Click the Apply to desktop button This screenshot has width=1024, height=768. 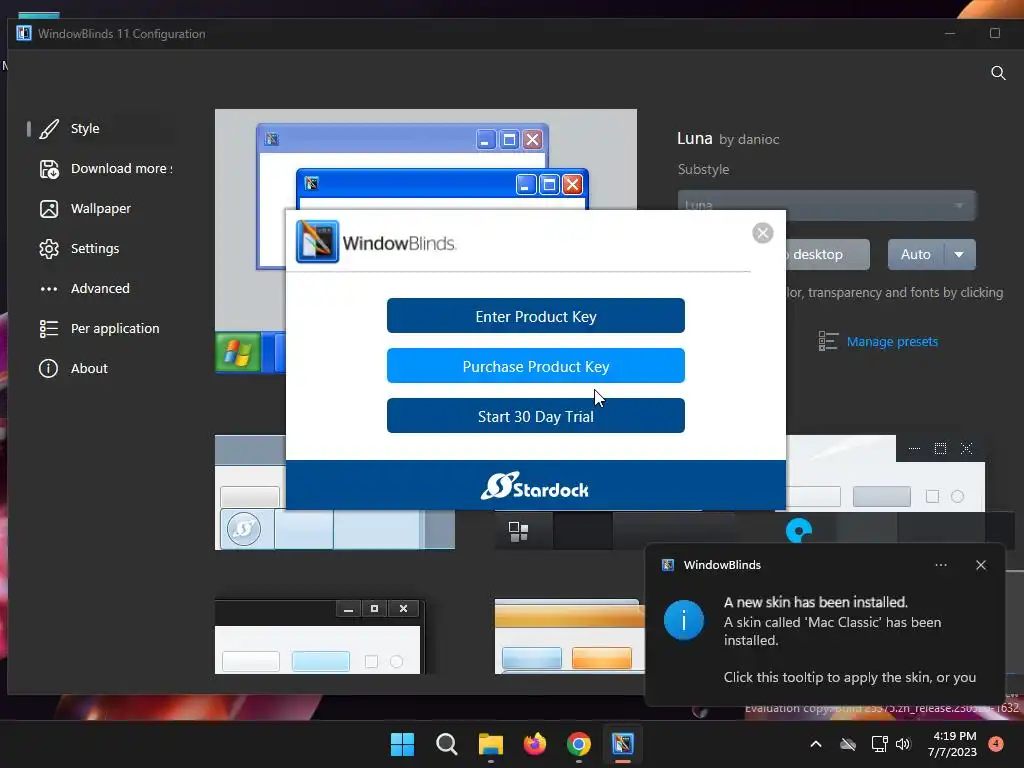[x=827, y=255]
